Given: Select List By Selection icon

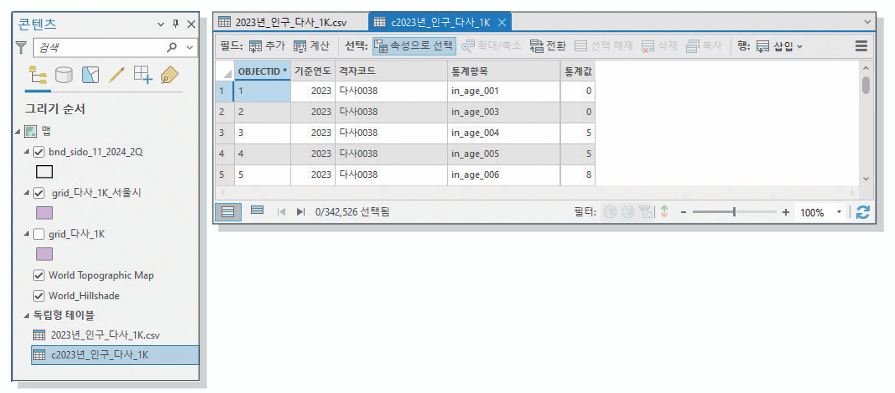Looking at the screenshot, I should [90, 75].
